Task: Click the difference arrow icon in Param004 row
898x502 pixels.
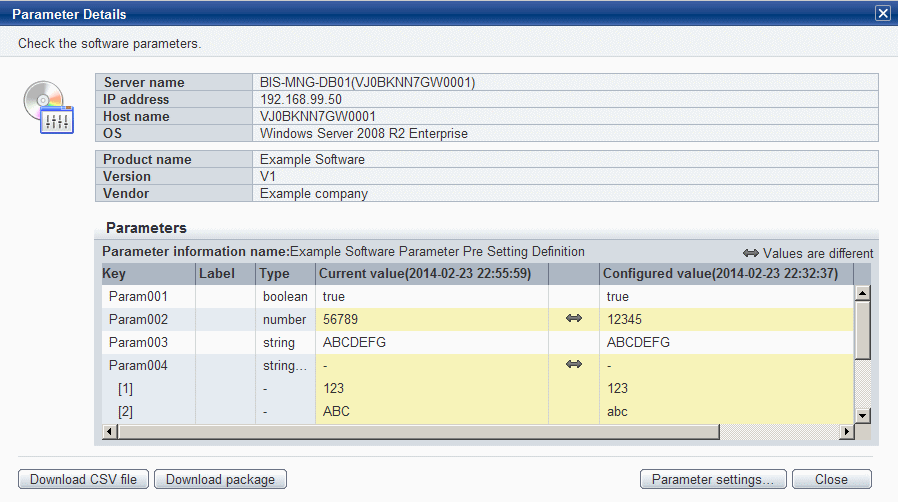Action: coord(574,364)
